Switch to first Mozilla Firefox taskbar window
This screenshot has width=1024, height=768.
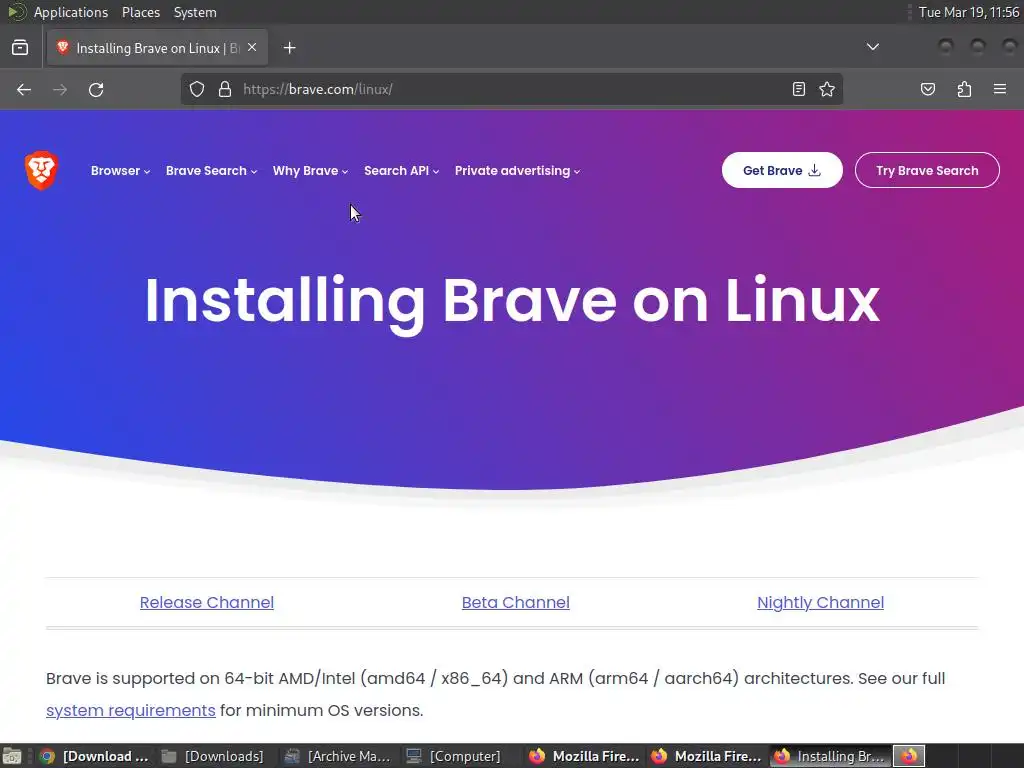[x=583, y=756]
